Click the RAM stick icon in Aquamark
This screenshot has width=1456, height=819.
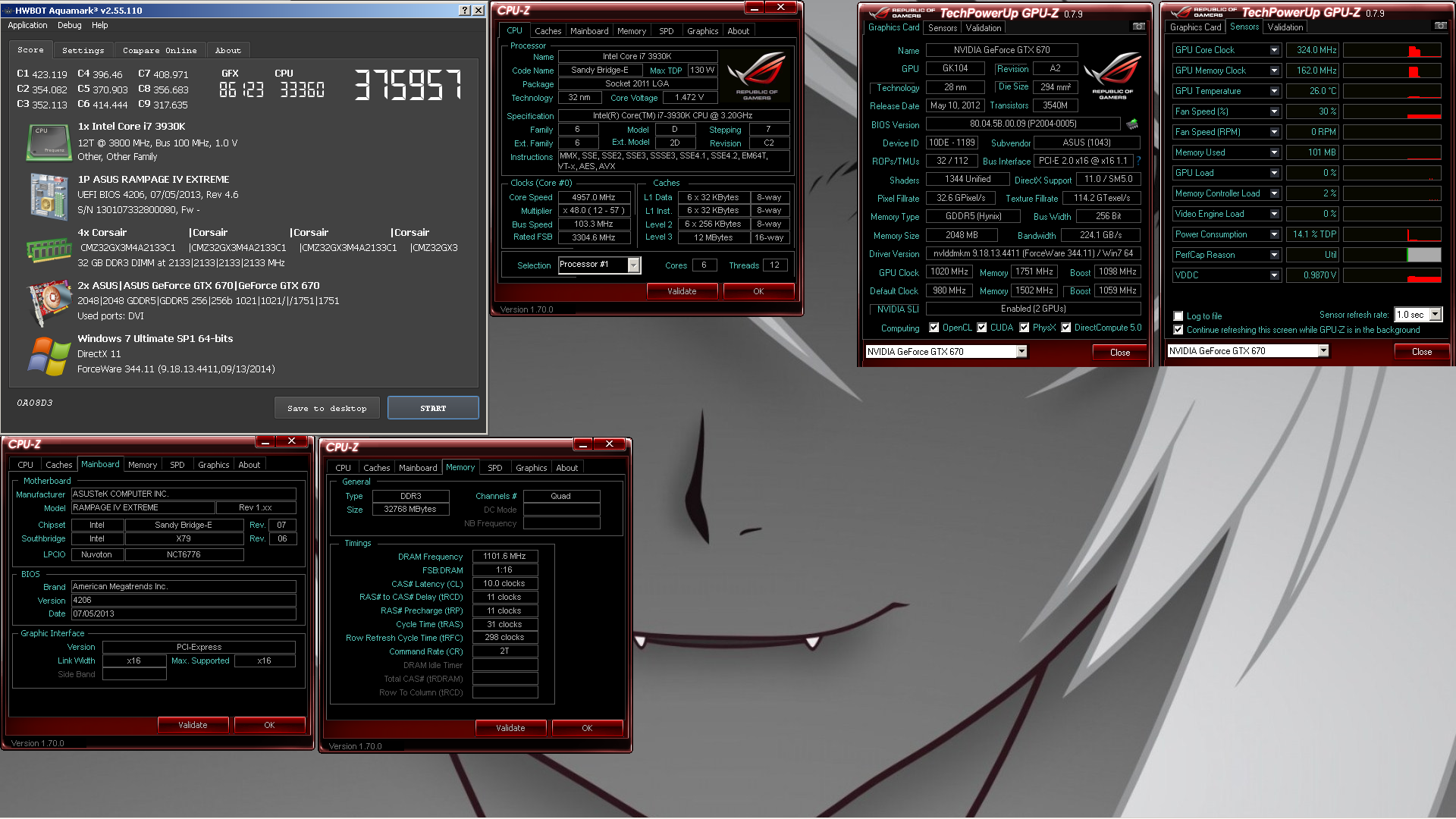tap(49, 249)
